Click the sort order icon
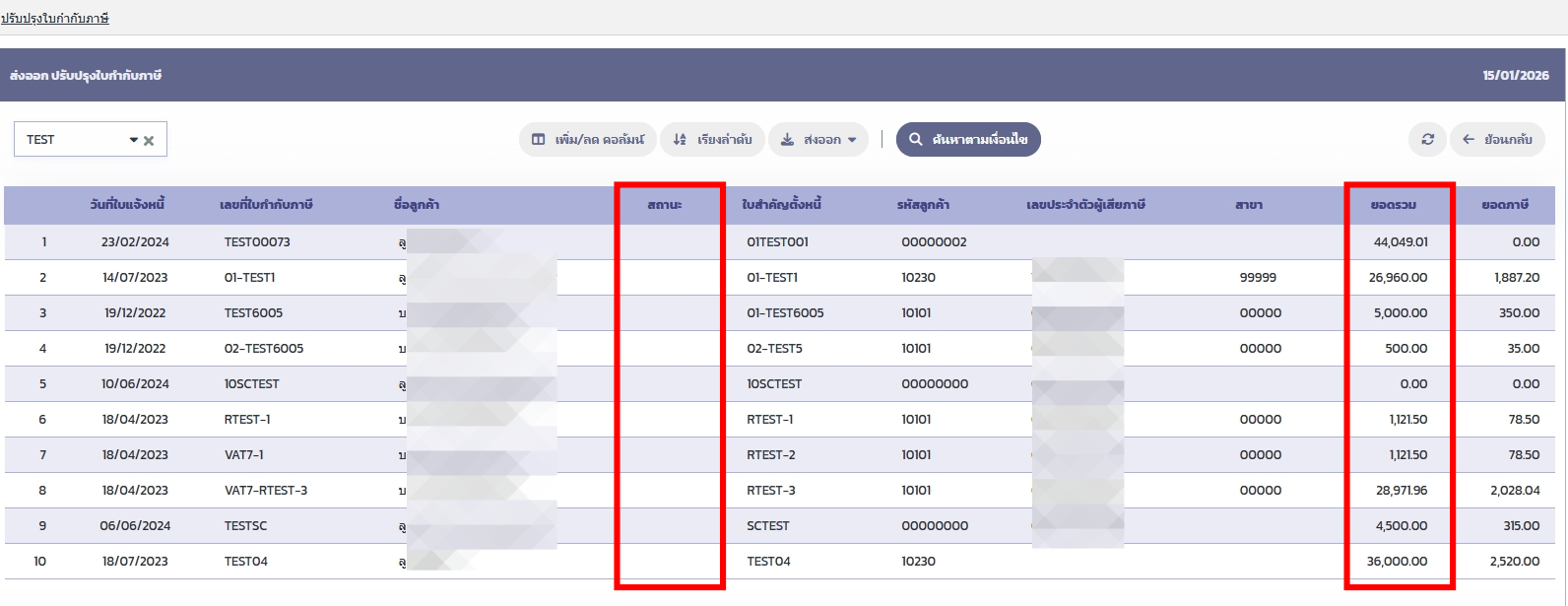The height and width of the screenshot is (606, 1568). click(x=680, y=140)
